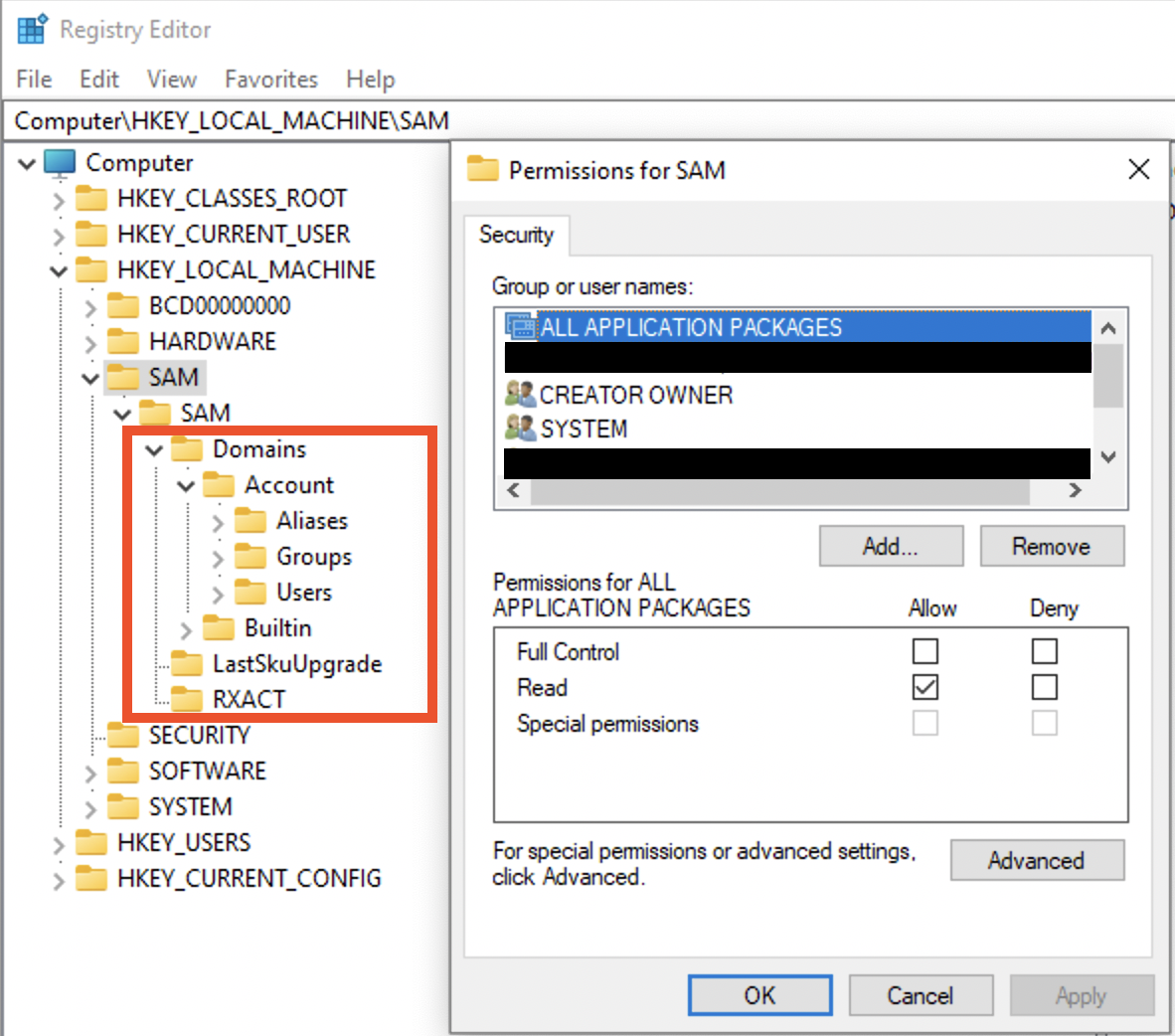The width and height of the screenshot is (1175, 1036).
Task: Click the Add... button
Action: tap(891, 546)
